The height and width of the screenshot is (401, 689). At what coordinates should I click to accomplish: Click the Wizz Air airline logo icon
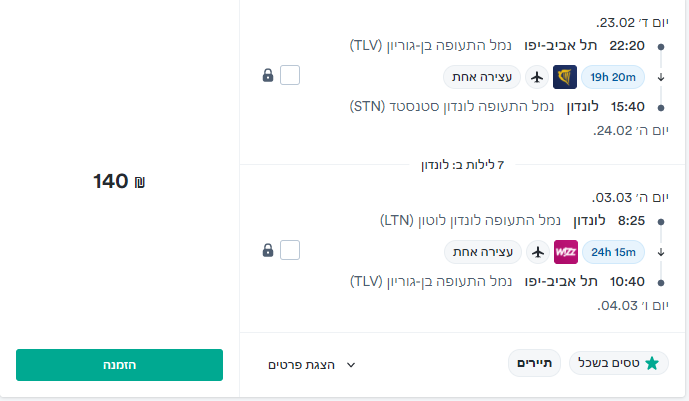click(565, 250)
